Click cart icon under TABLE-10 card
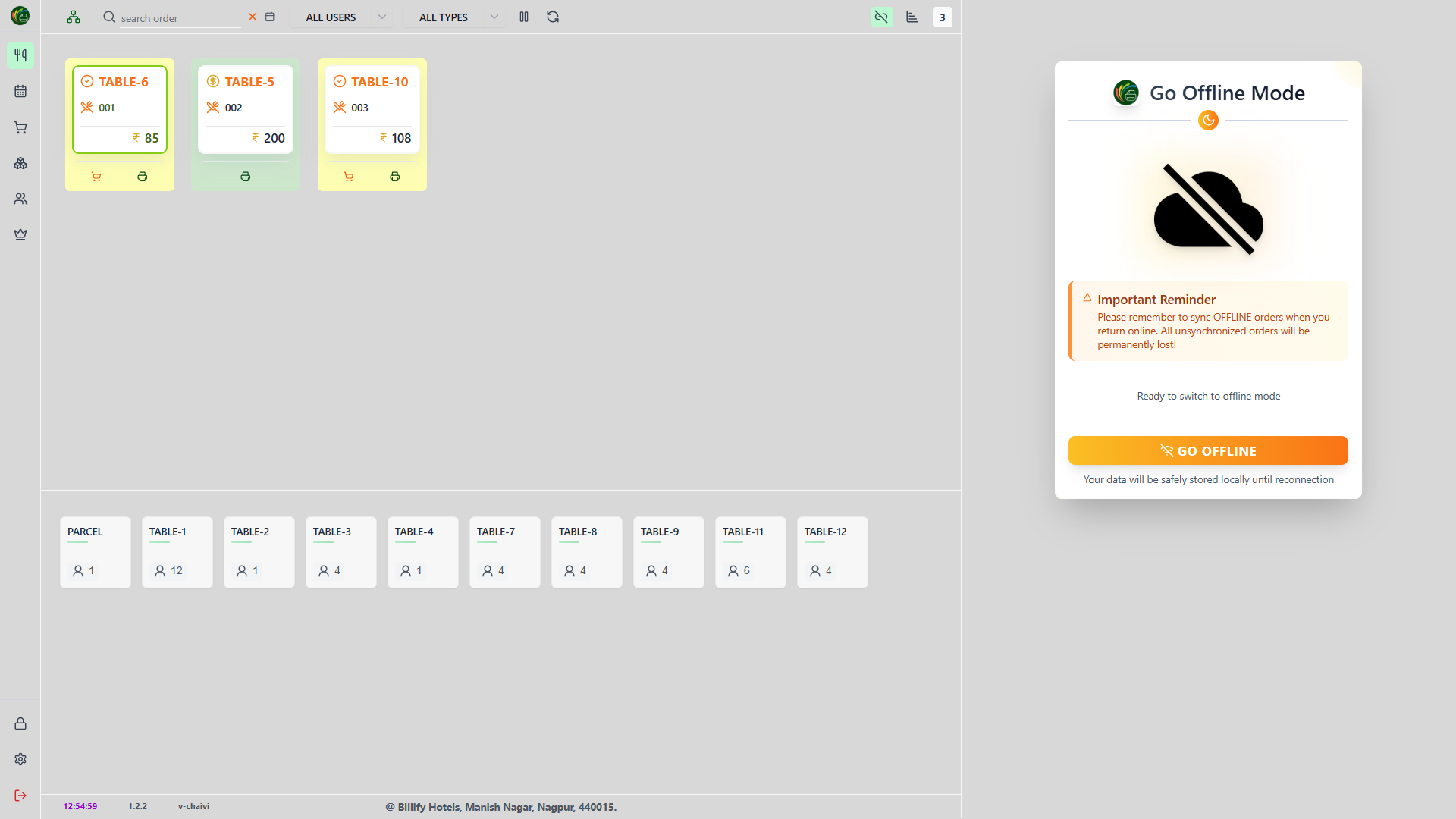The image size is (1456, 819). (x=349, y=177)
